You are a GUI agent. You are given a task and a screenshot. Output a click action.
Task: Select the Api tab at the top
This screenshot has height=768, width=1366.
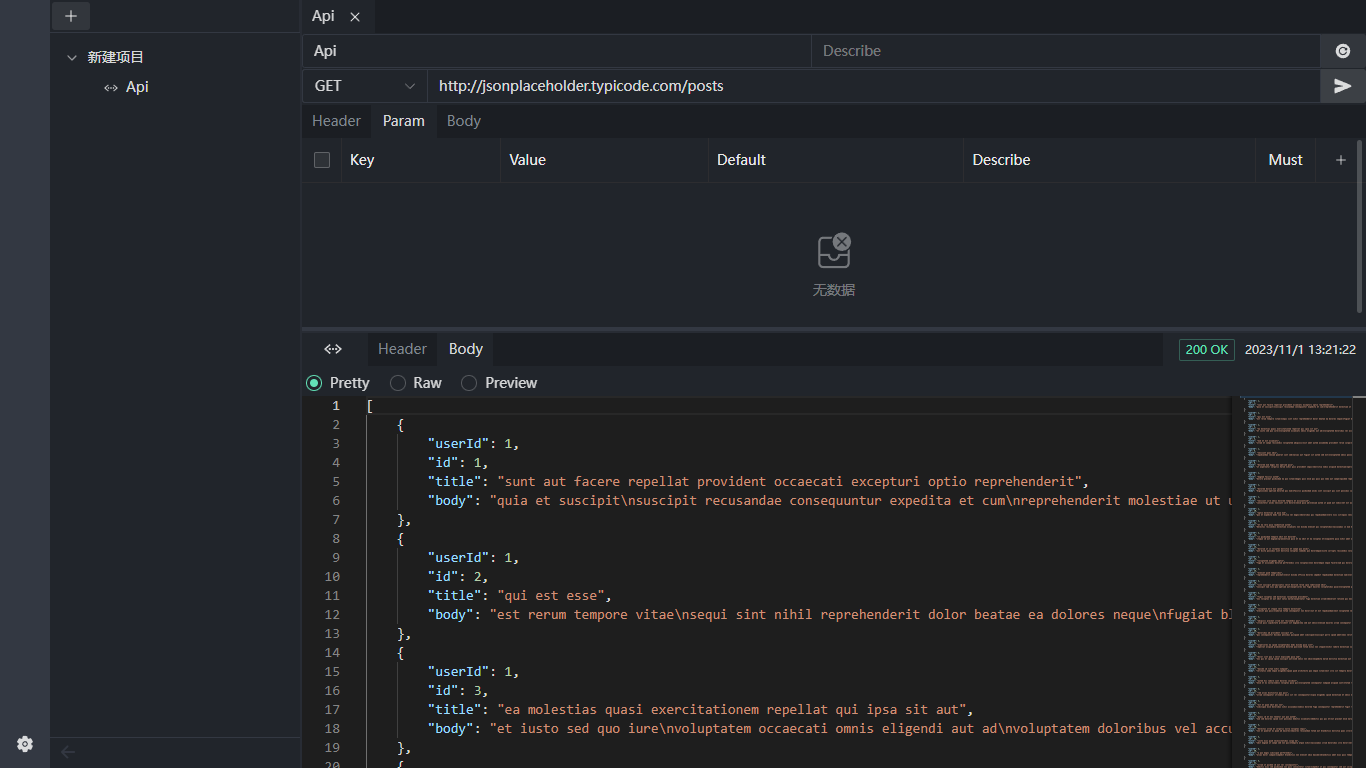(324, 16)
